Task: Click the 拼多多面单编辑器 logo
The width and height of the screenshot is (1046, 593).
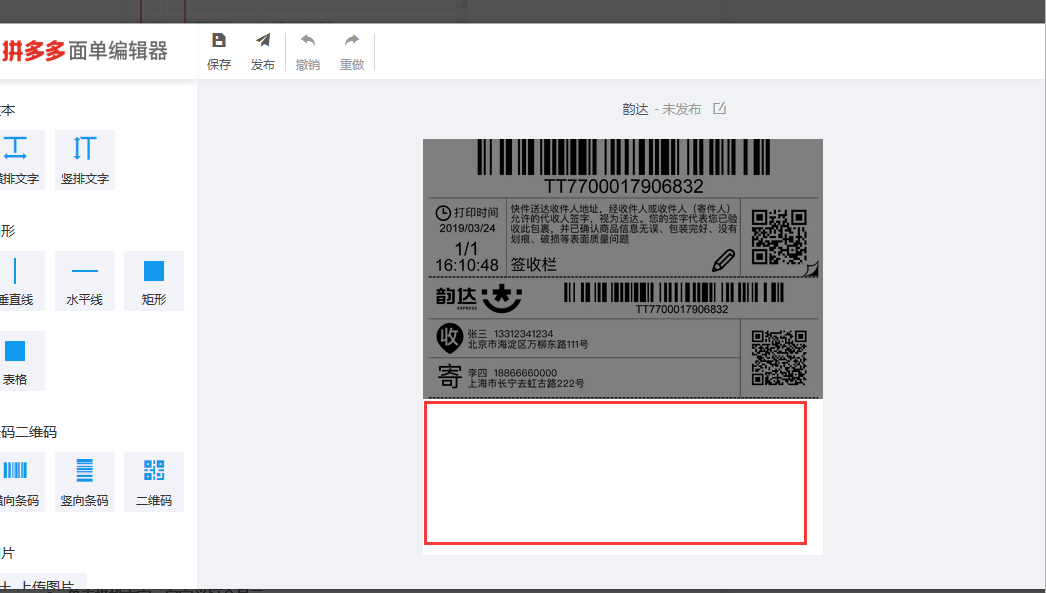Action: [84, 51]
